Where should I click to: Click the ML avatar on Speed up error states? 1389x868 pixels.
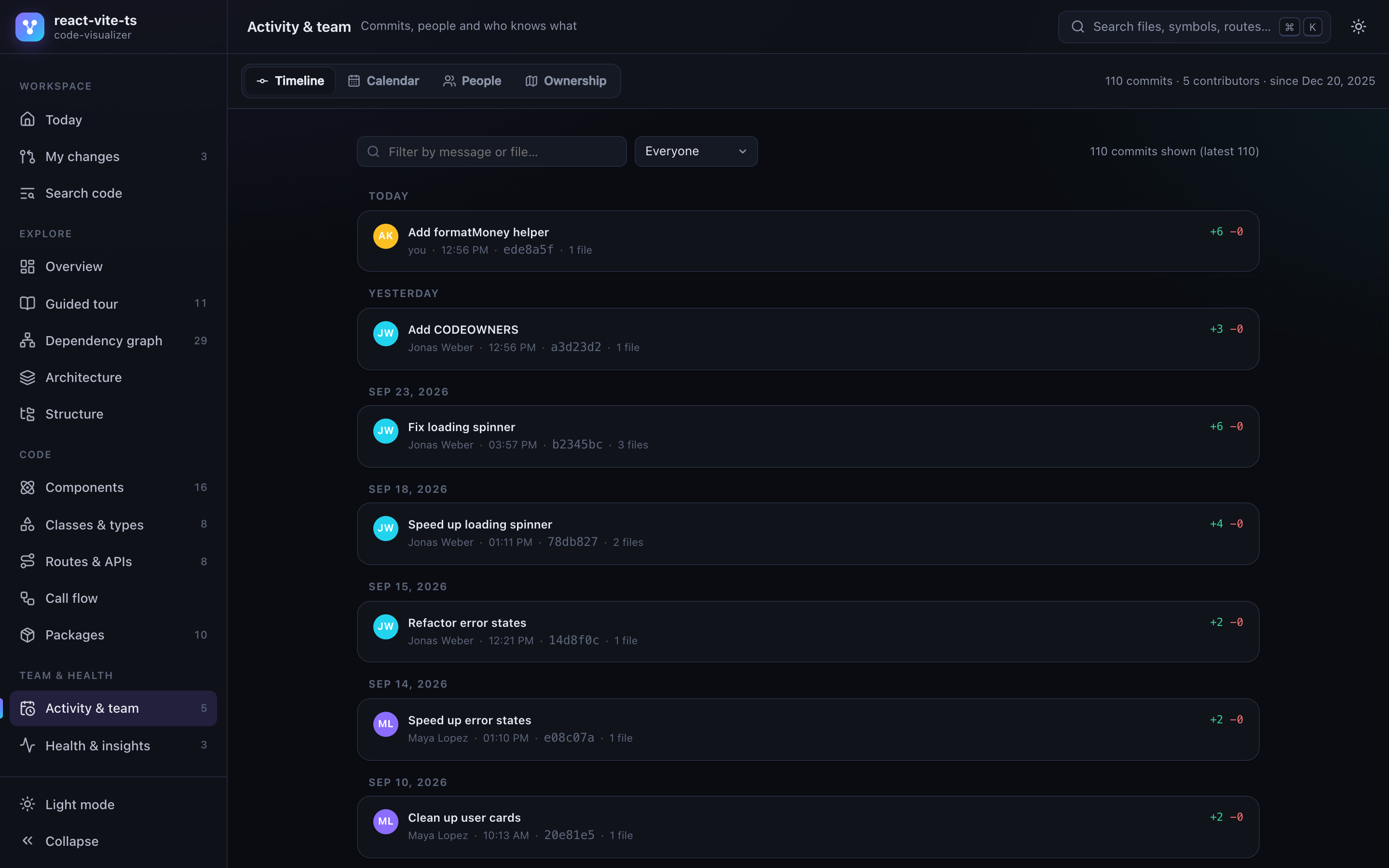(386, 724)
